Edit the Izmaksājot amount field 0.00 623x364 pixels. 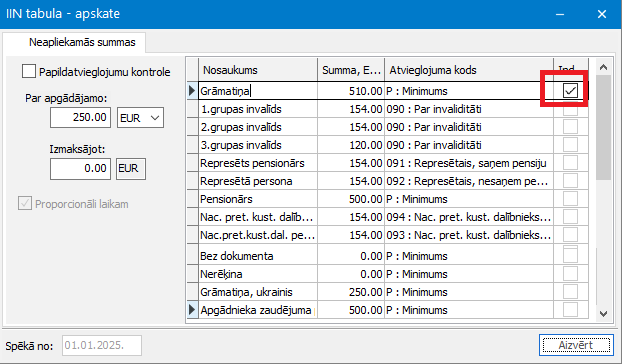click(x=80, y=168)
